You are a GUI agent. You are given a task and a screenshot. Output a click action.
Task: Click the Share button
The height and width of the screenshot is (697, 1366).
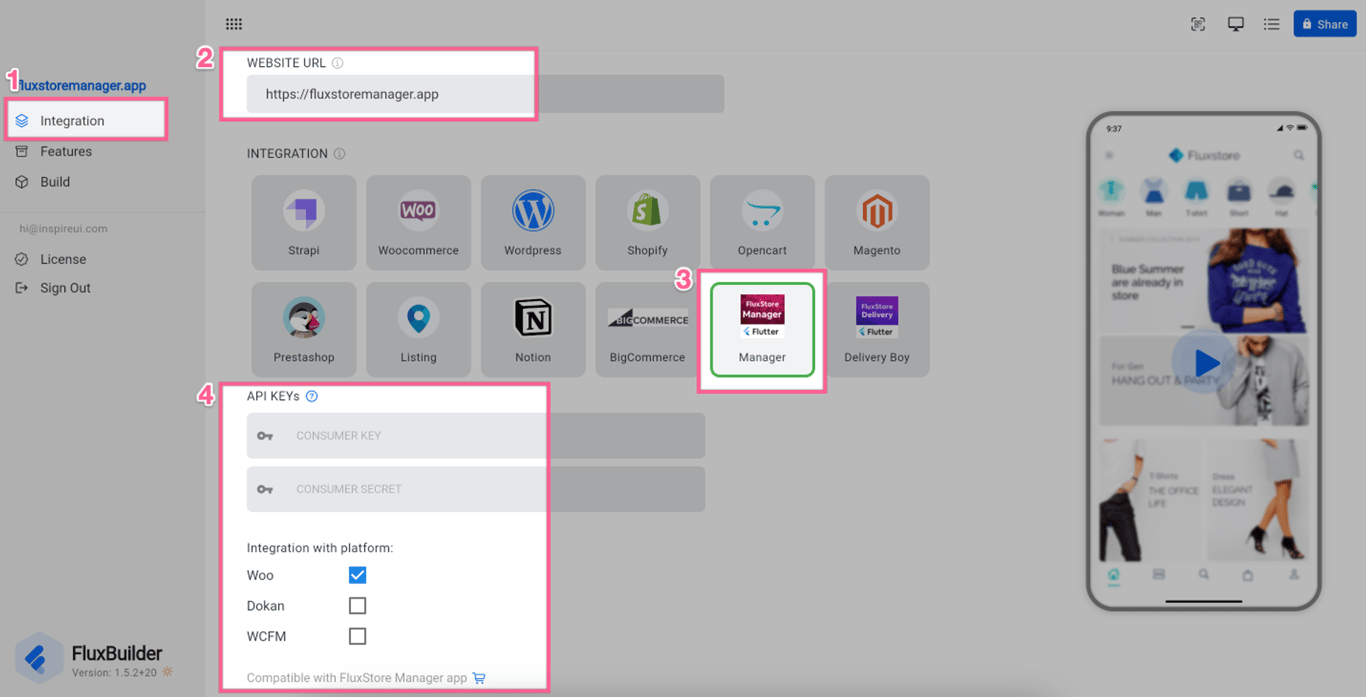coord(1325,24)
